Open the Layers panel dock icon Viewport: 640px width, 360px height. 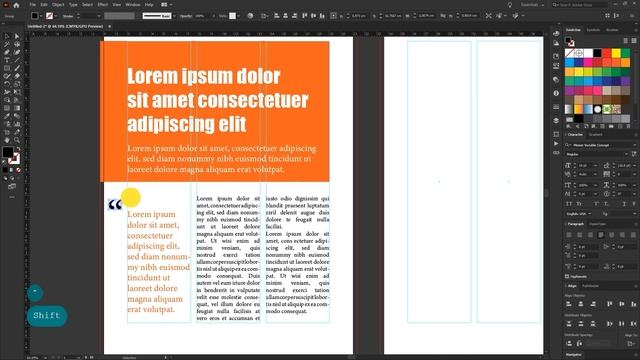(556, 120)
